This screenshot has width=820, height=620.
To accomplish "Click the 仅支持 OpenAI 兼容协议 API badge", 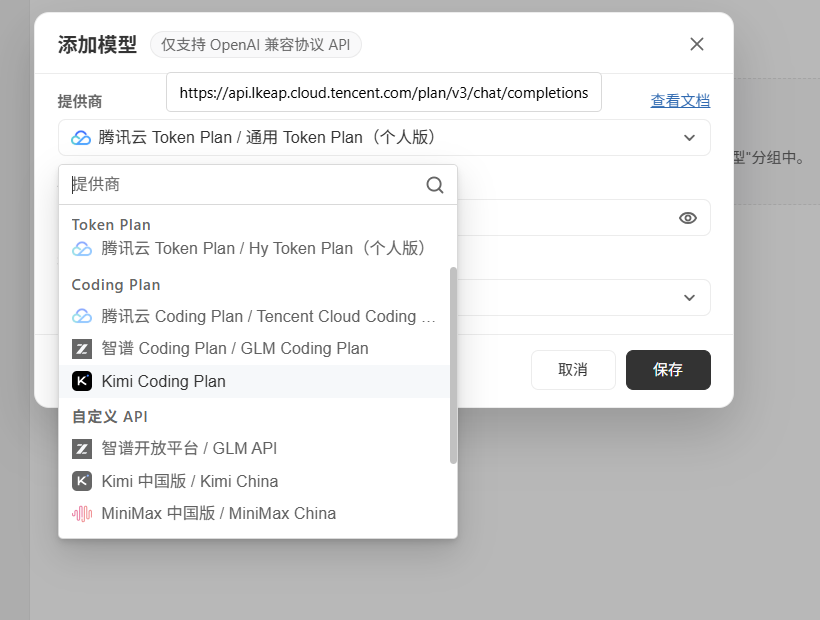I will 256,45.
